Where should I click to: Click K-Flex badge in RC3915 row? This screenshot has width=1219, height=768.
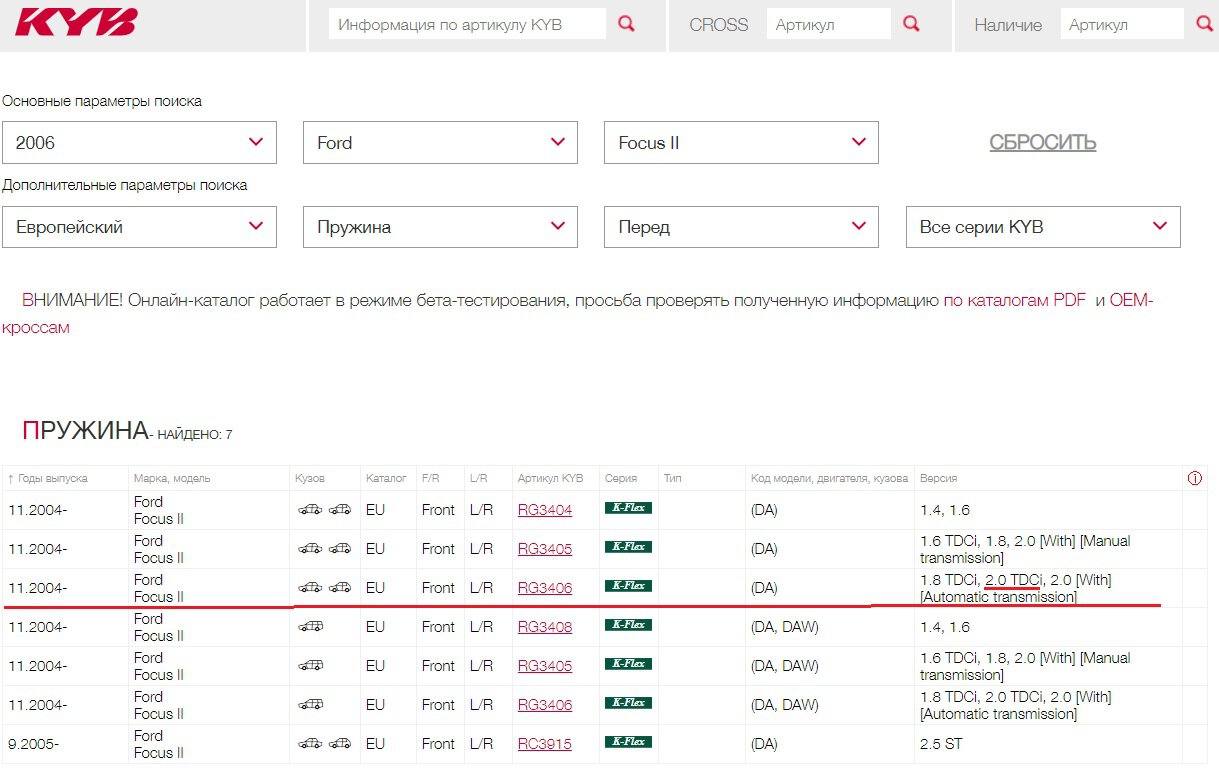628,743
